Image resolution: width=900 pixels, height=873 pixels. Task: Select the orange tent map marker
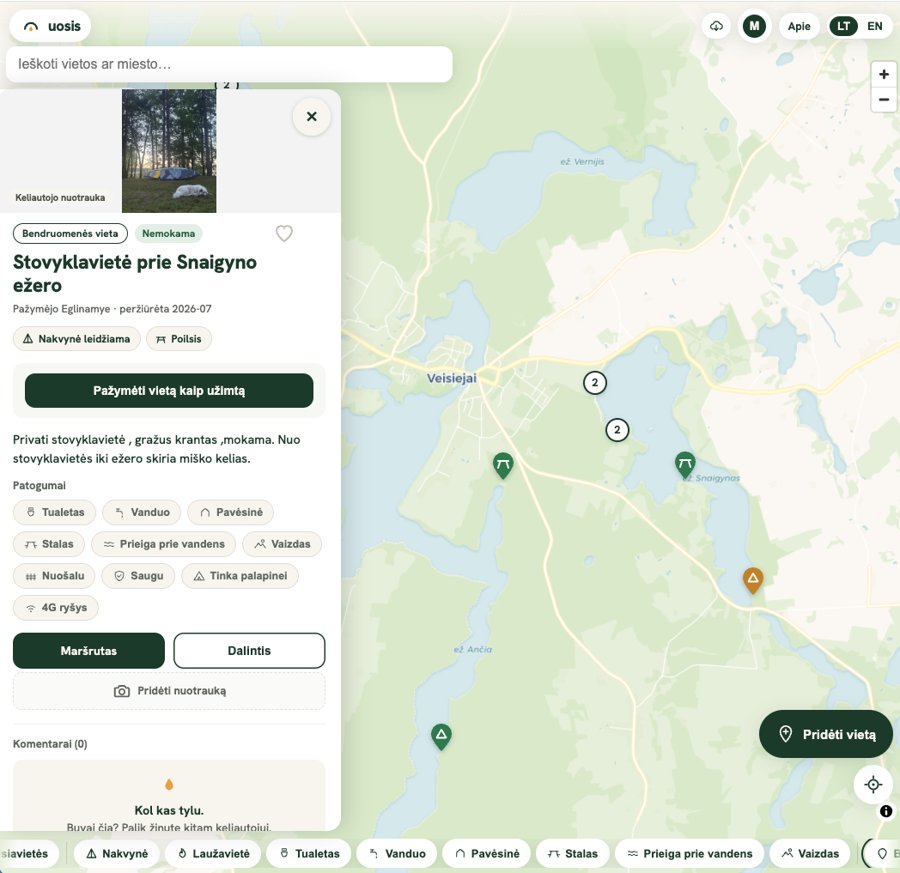tap(752, 580)
